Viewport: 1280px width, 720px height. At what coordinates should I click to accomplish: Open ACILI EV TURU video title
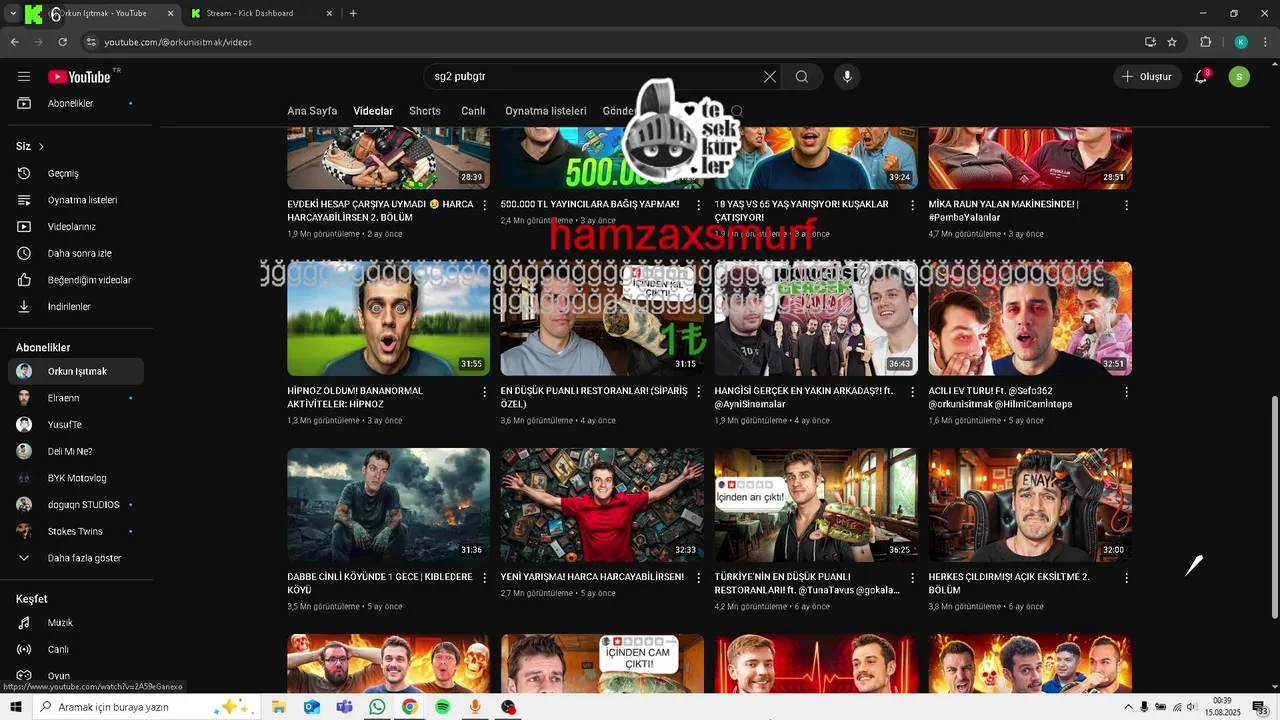coord(1000,398)
